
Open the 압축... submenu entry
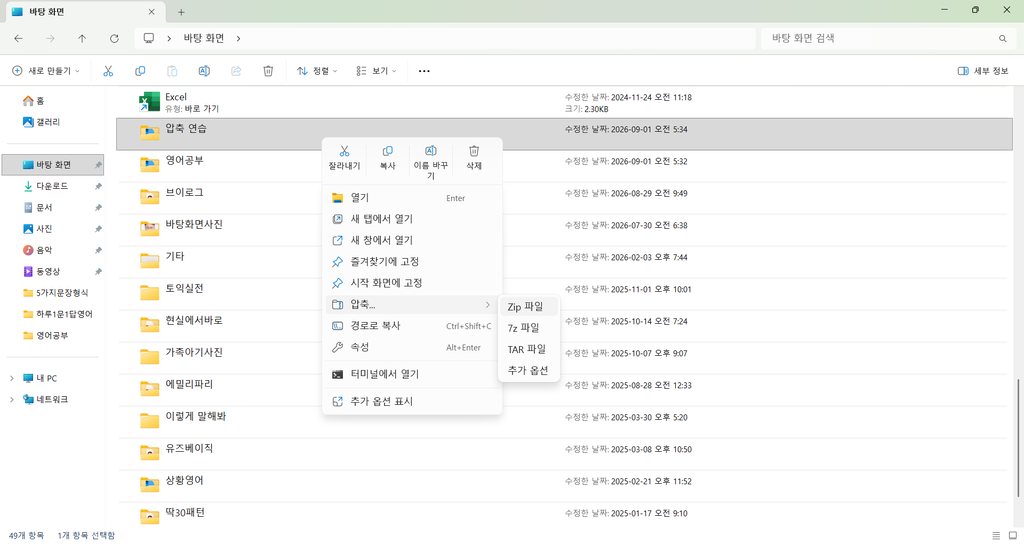pyautogui.click(x=412, y=304)
